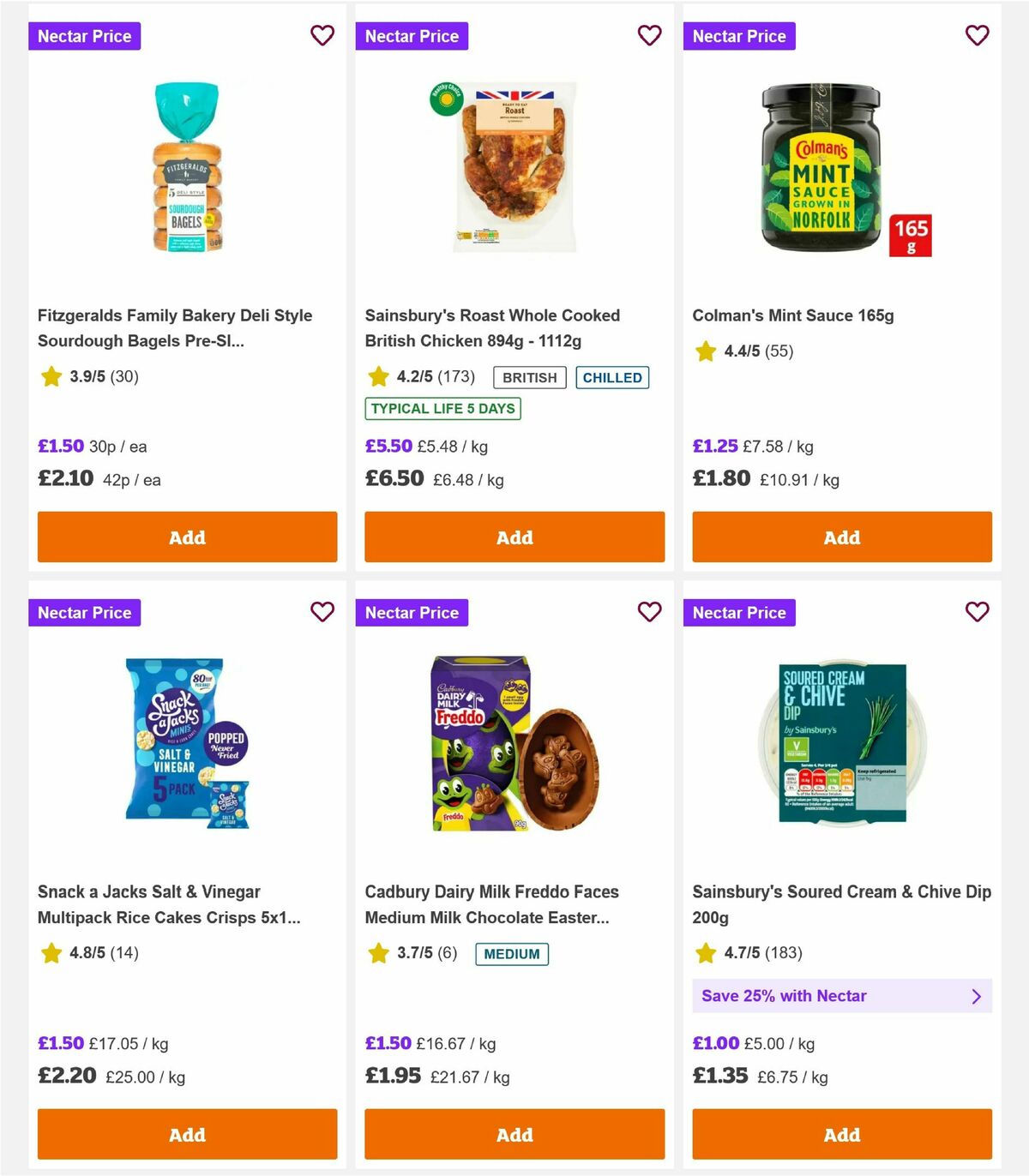Expand the Save 25% with Nectar offer
Image resolution: width=1029 pixels, height=1176 pixels.
[x=841, y=996]
